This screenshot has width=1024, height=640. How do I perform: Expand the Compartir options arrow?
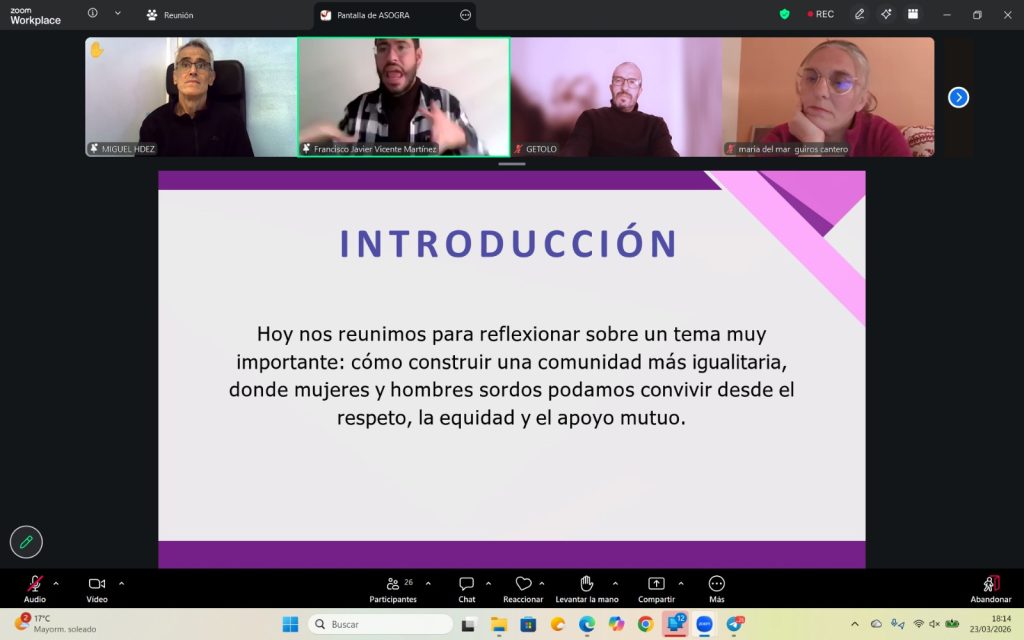coord(681,583)
